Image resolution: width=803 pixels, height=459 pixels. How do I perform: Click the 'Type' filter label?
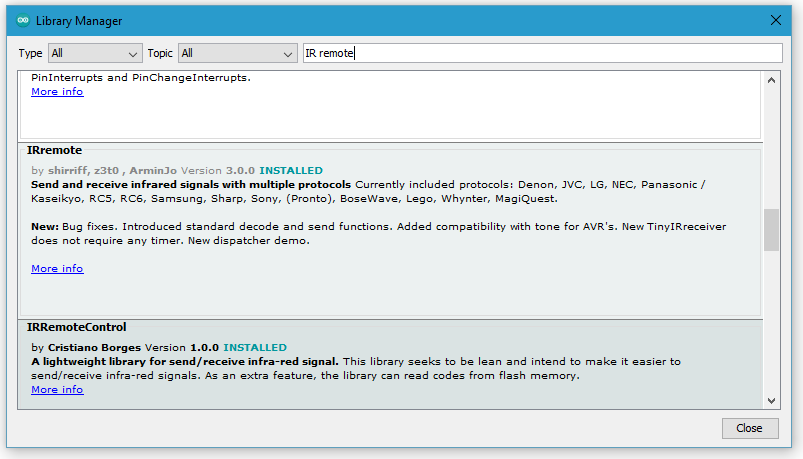30,53
